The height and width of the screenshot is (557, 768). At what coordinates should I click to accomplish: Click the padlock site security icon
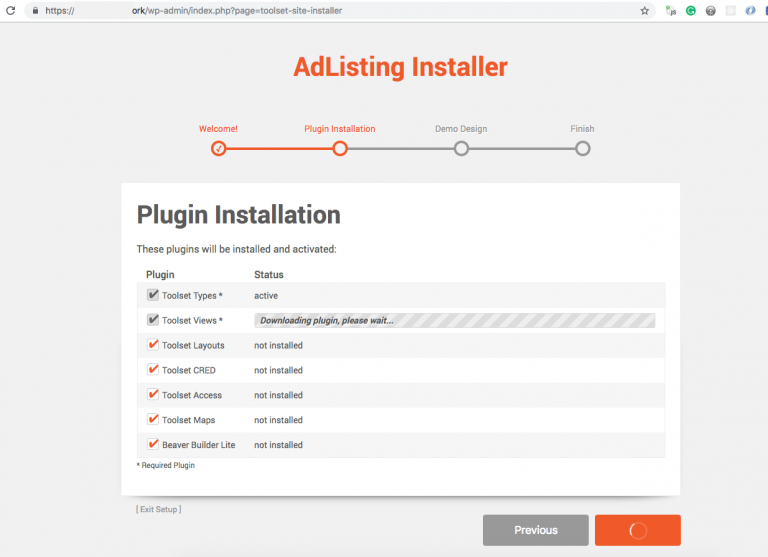point(35,10)
